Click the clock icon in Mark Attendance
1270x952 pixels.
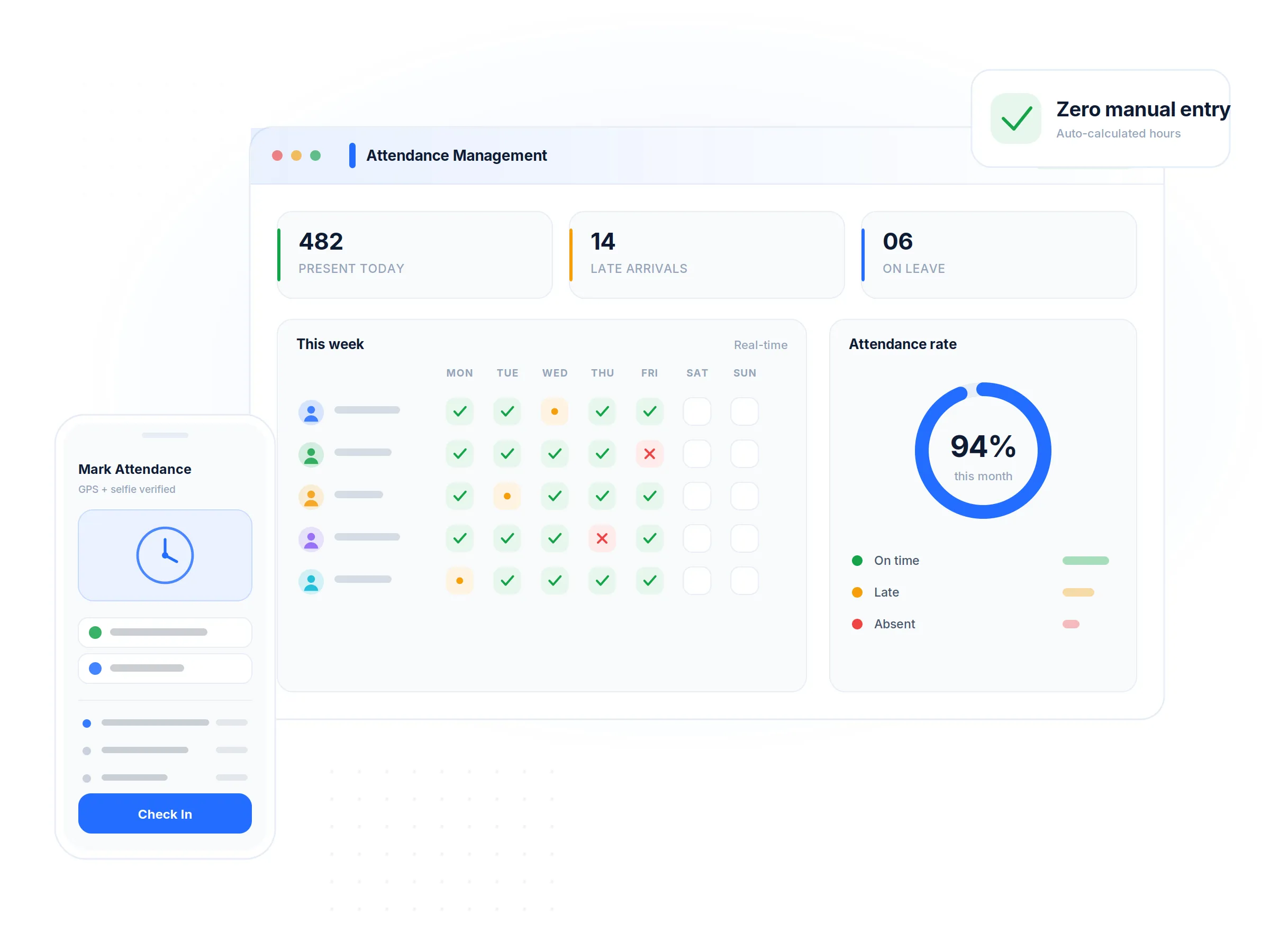tap(165, 555)
